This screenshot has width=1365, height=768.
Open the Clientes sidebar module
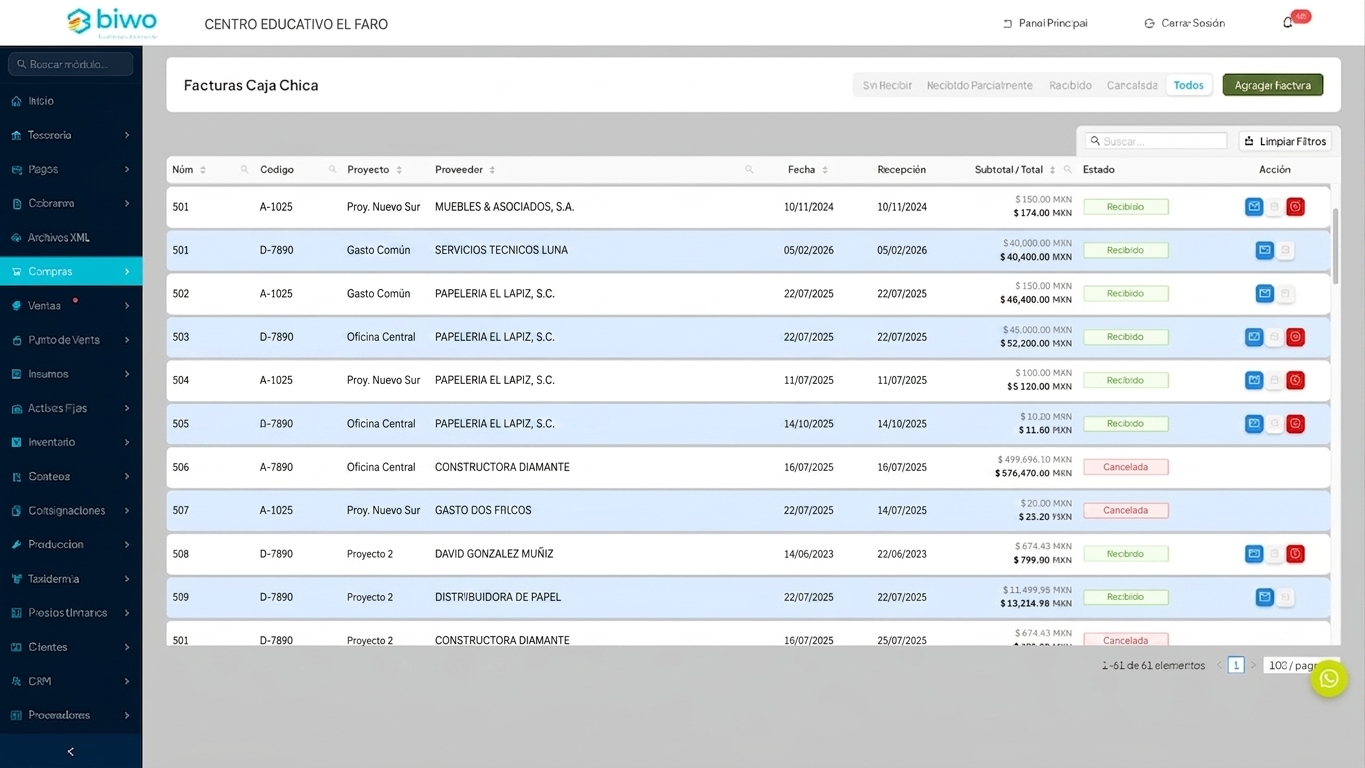click(71, 647)
